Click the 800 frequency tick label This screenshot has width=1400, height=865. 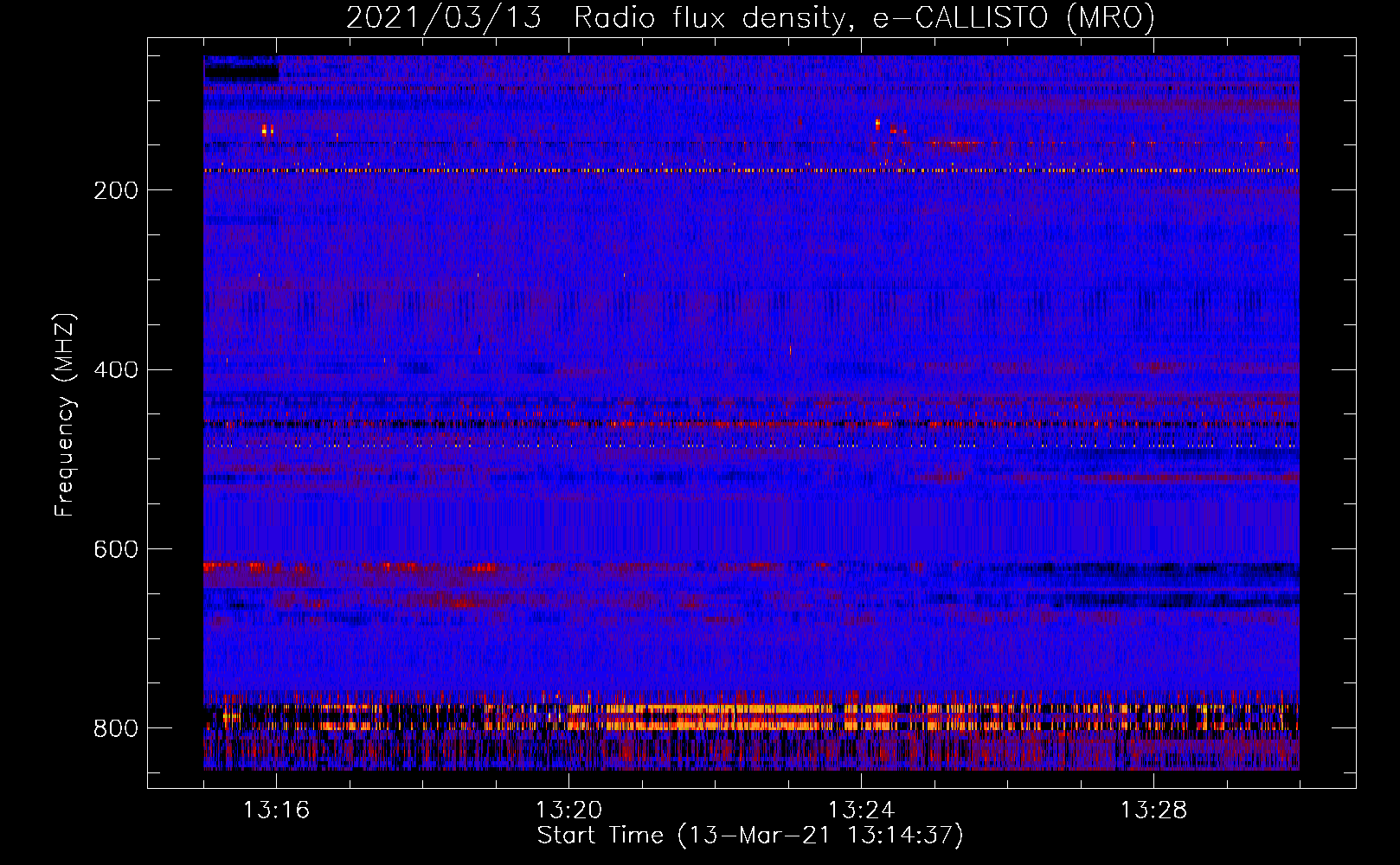pyautogui.click(x=116, y=729)
